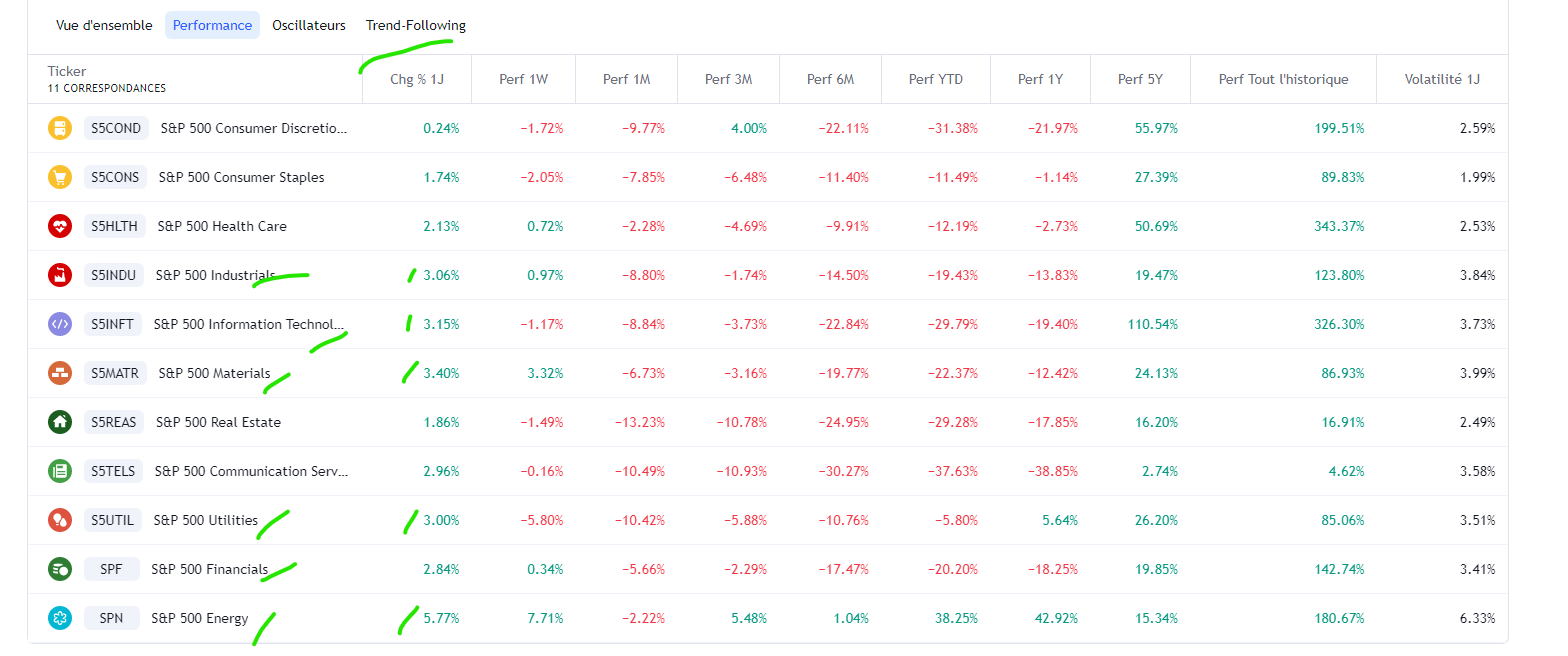Click the Information Technology code icon
Image resolution: width=1568 pixels, height=656 pixels.
pos(60,324)
